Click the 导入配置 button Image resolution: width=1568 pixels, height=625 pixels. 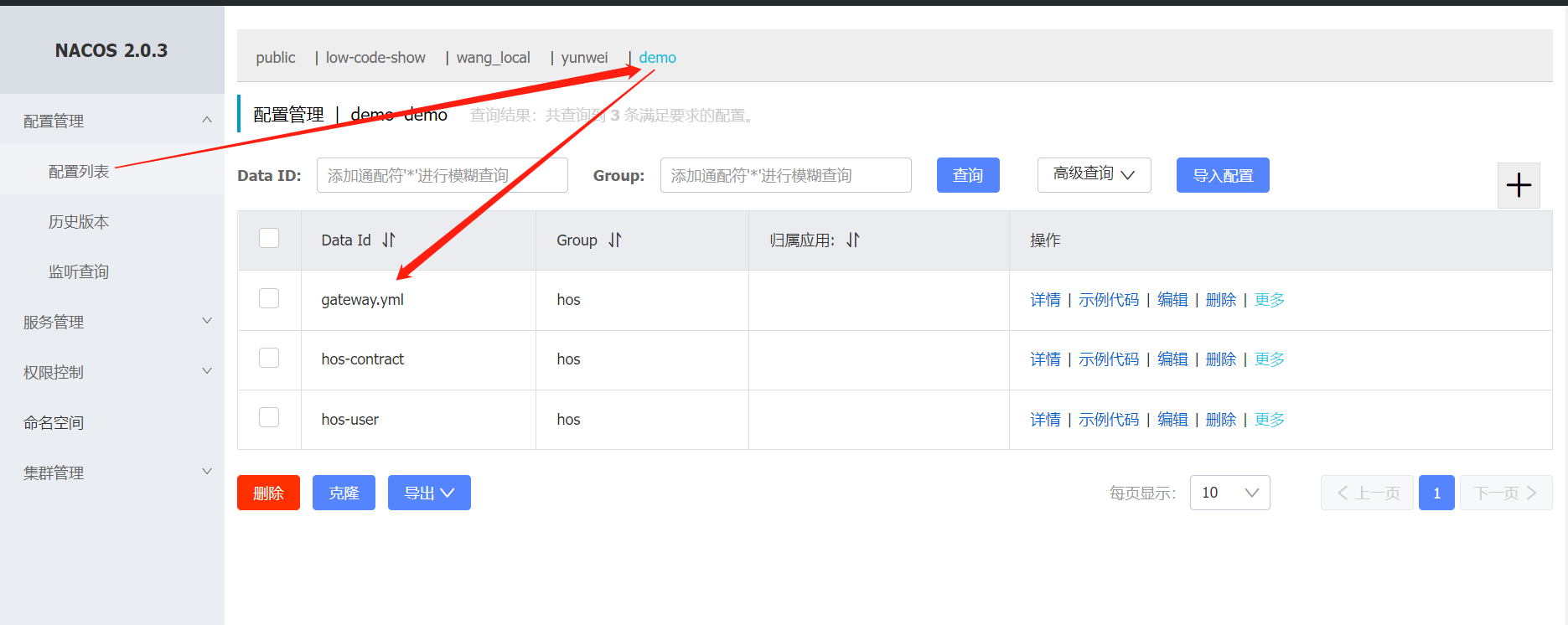1223,175
